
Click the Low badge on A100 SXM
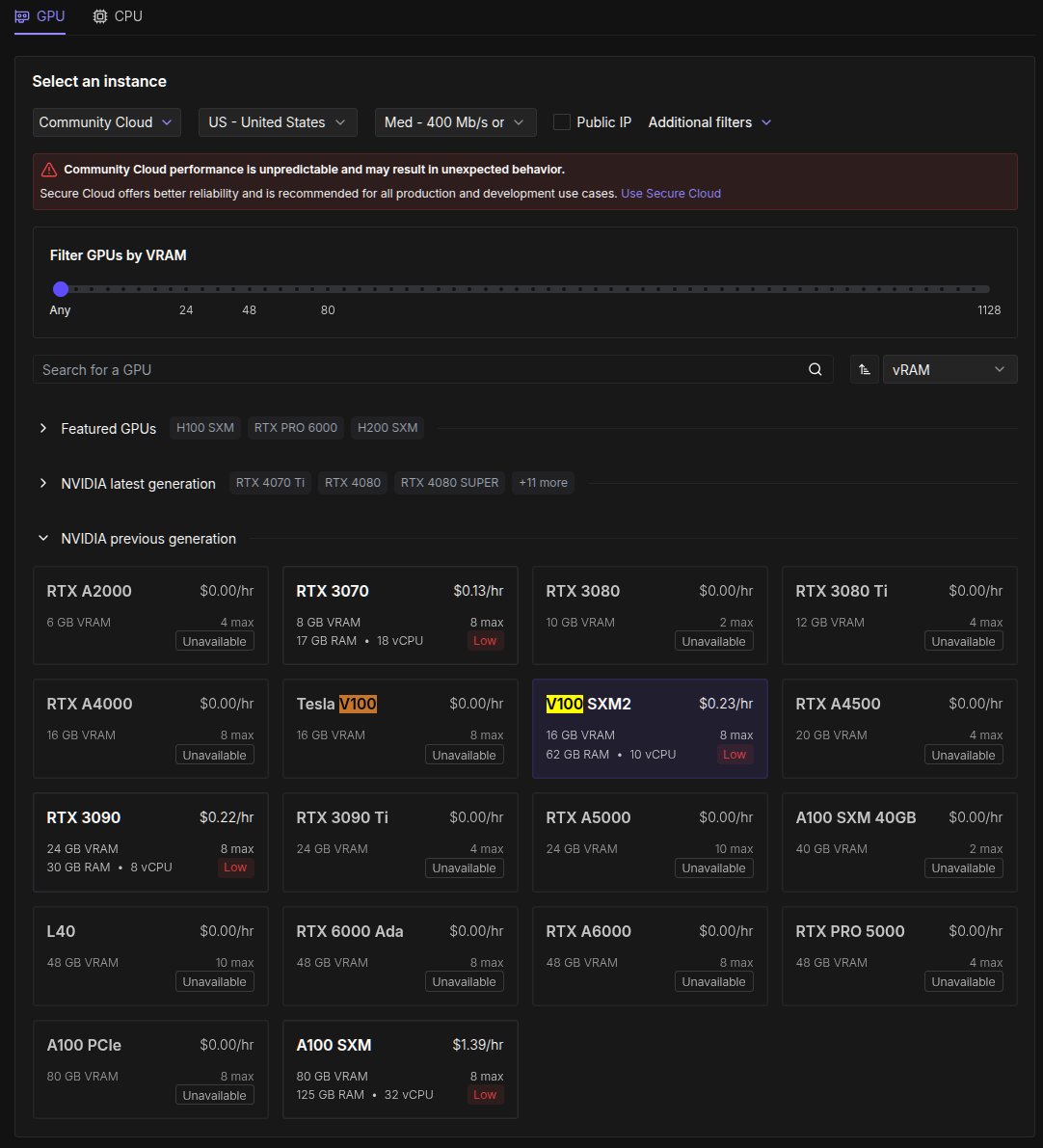click(485, 1095)
